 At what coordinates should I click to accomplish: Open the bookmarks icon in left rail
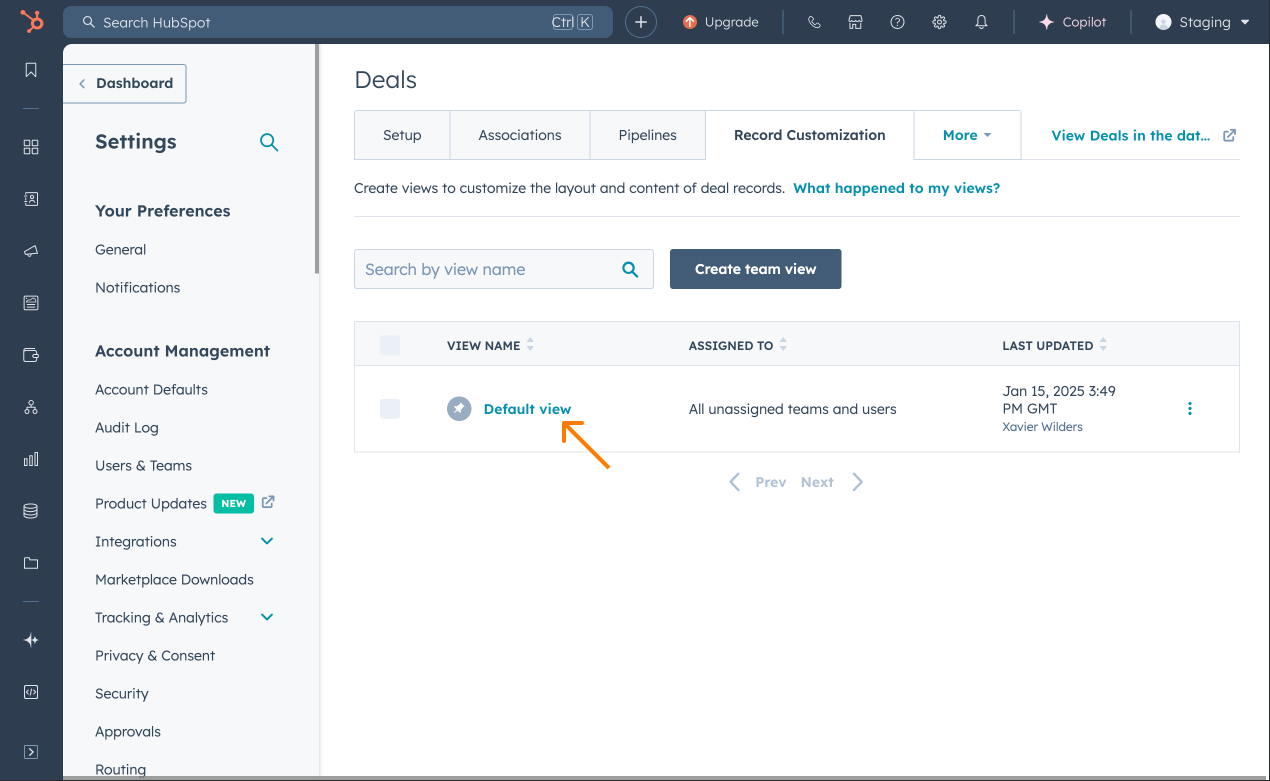[x=31, y=70]
